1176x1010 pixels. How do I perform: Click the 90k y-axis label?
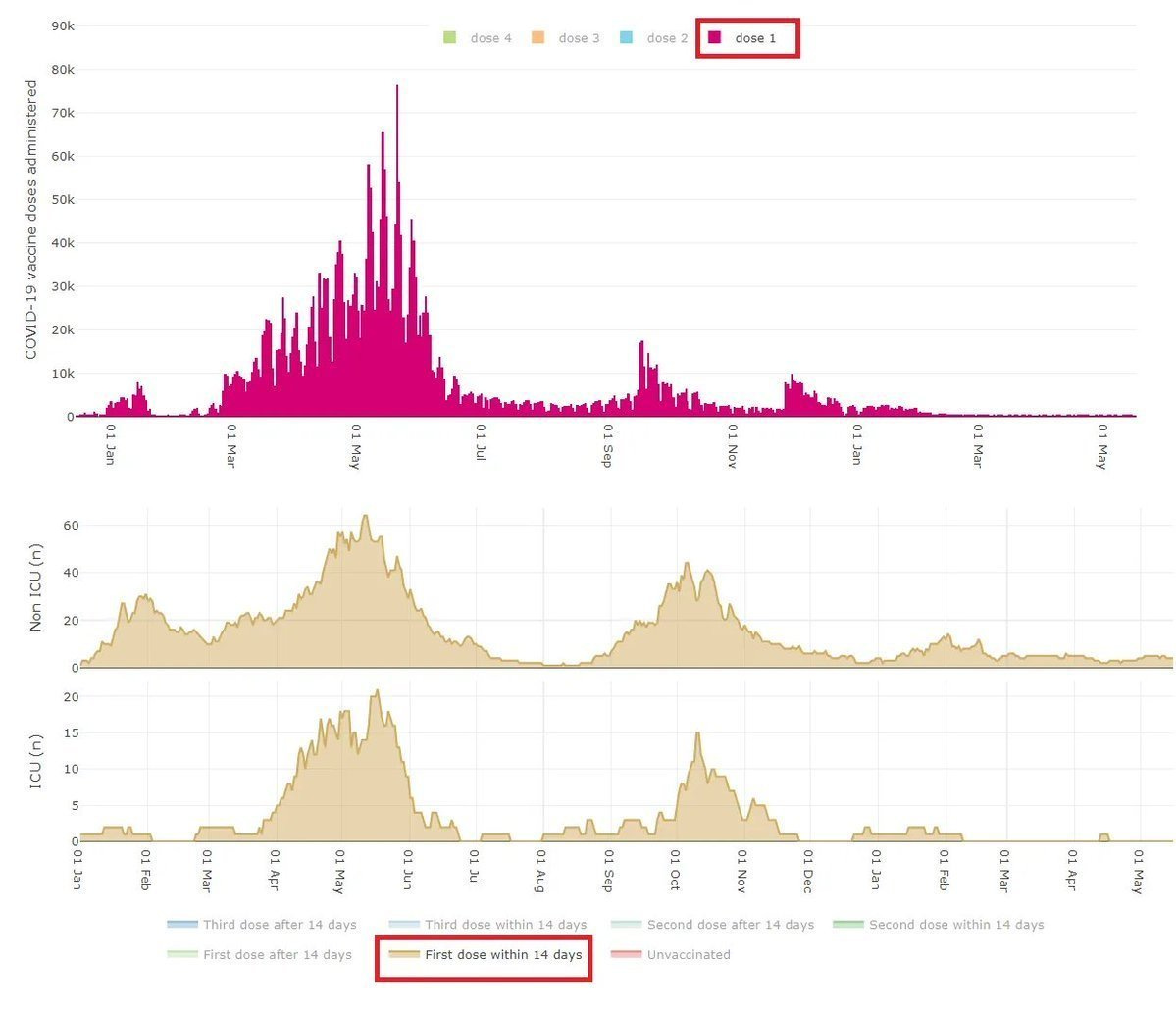[x=63, y=26]
